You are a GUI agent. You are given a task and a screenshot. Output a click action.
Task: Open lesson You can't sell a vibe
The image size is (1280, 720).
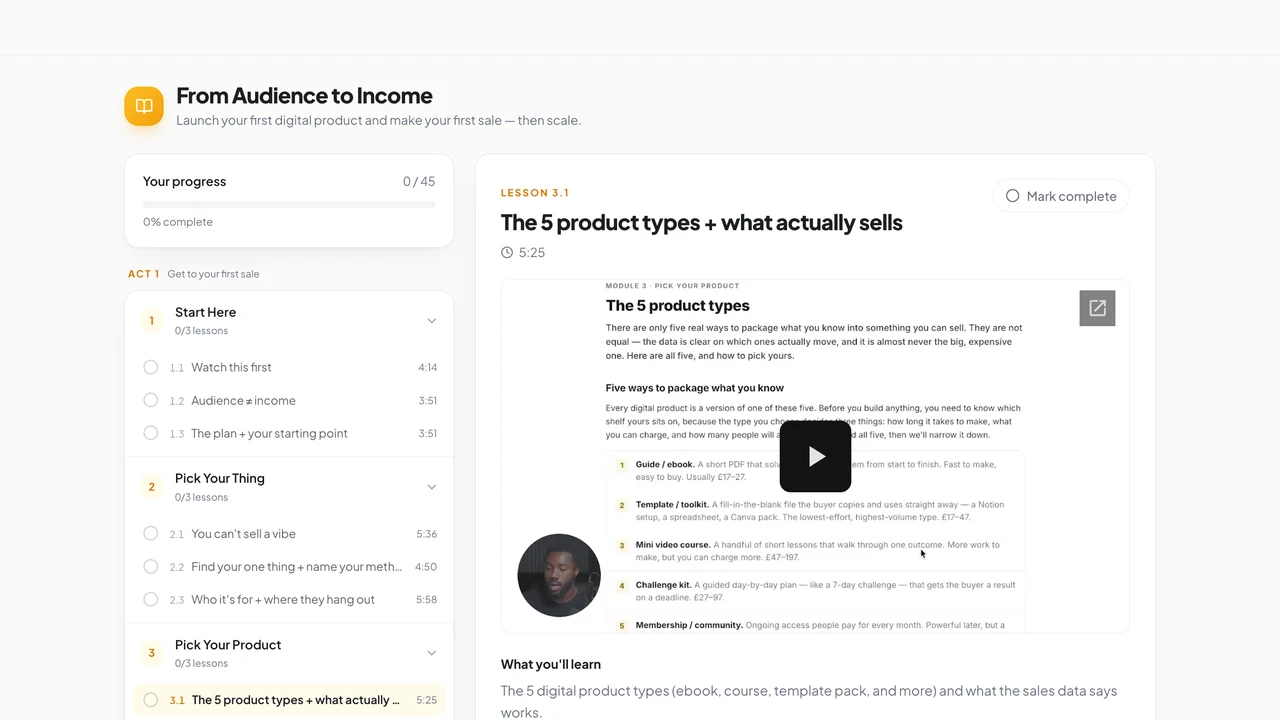click(x=289, y=534)
